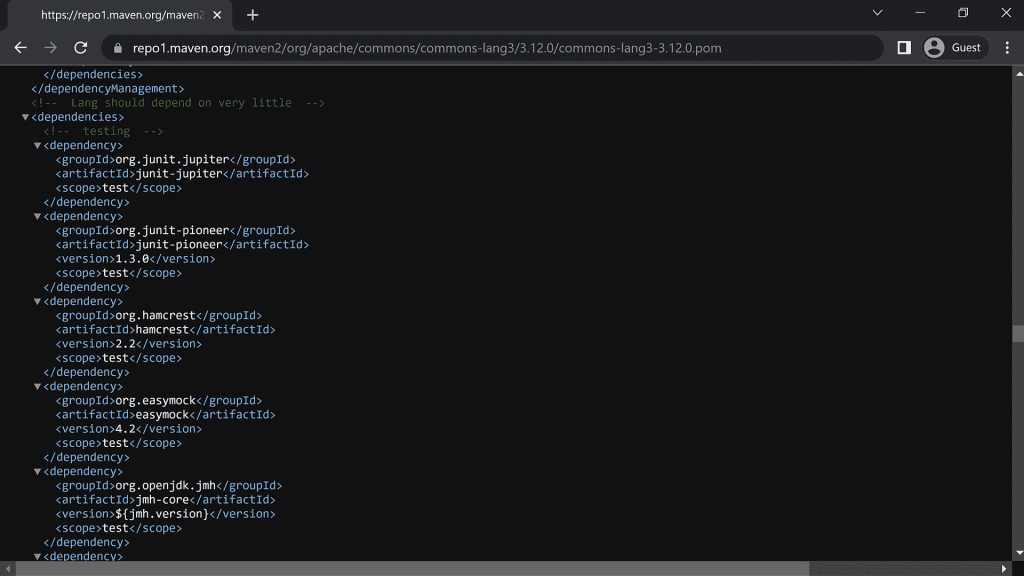Click the vertical scrollbar thumb
1024x576 pixels.
coord(1017,334)
